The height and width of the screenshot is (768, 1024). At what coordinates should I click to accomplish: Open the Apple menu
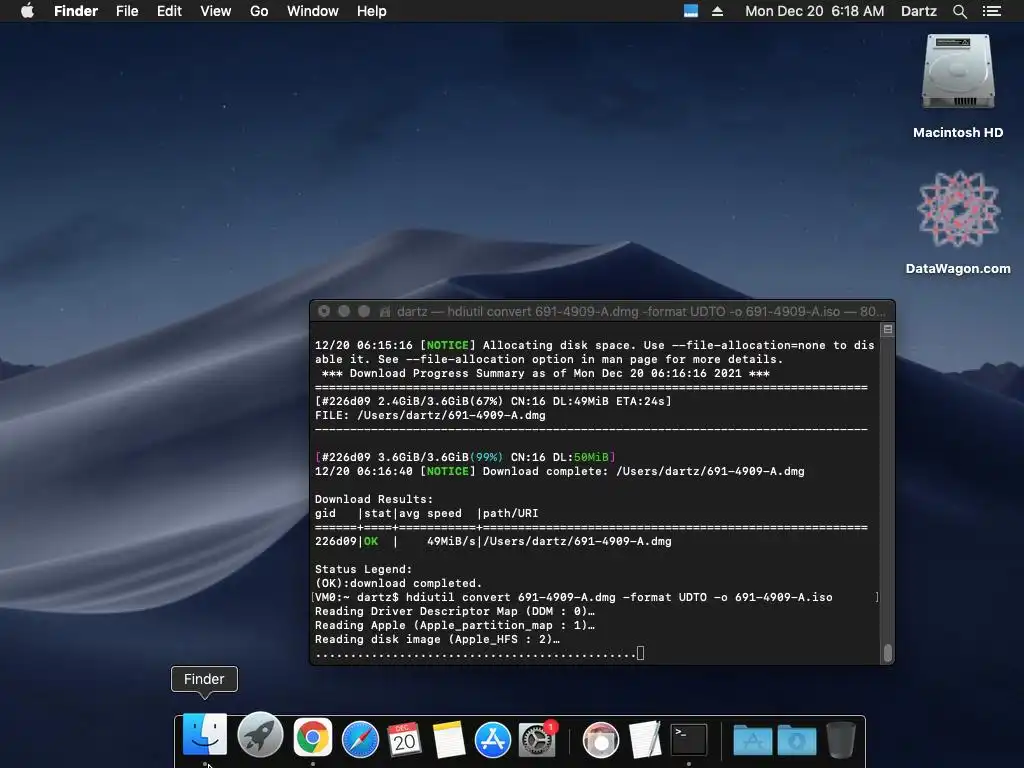point(27,11)
